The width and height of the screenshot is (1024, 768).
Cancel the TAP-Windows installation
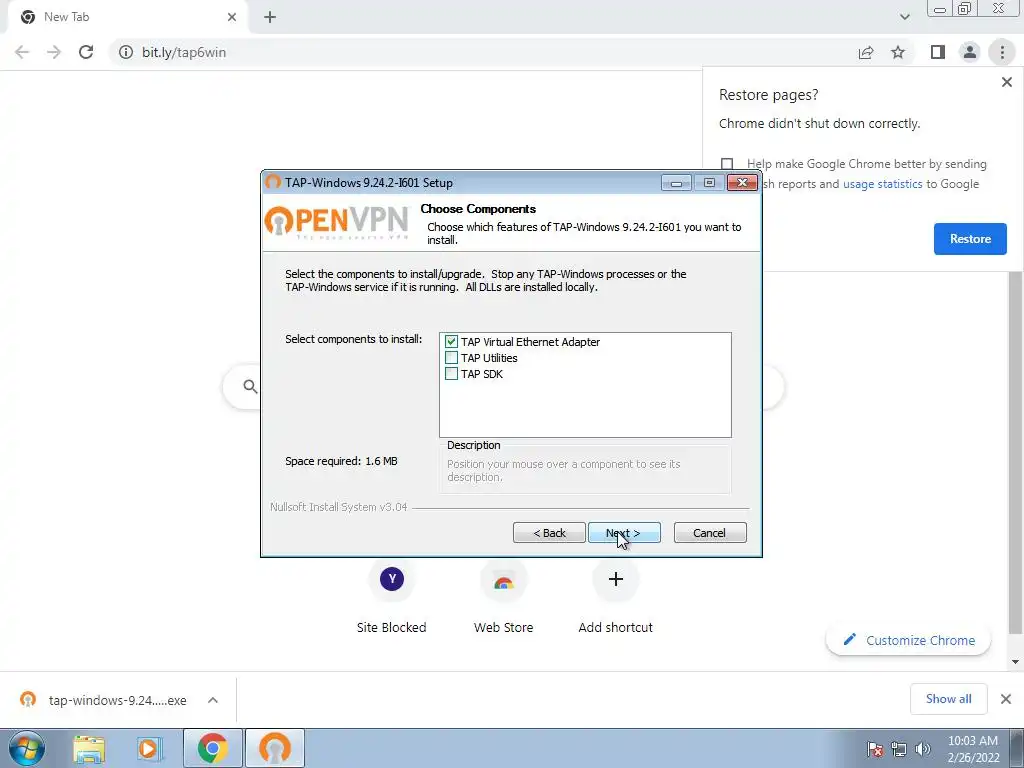point(710,533)
